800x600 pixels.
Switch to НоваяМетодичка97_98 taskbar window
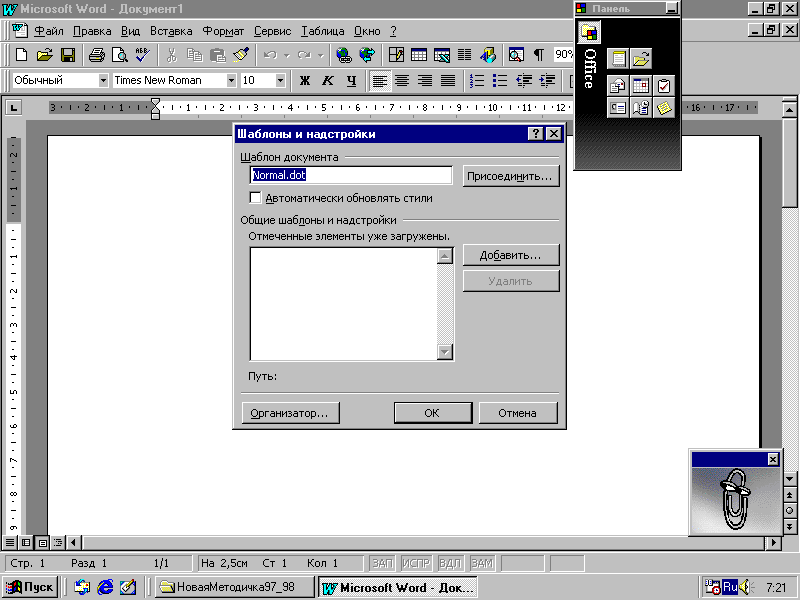pyautogui.click(x=235, y=587)
